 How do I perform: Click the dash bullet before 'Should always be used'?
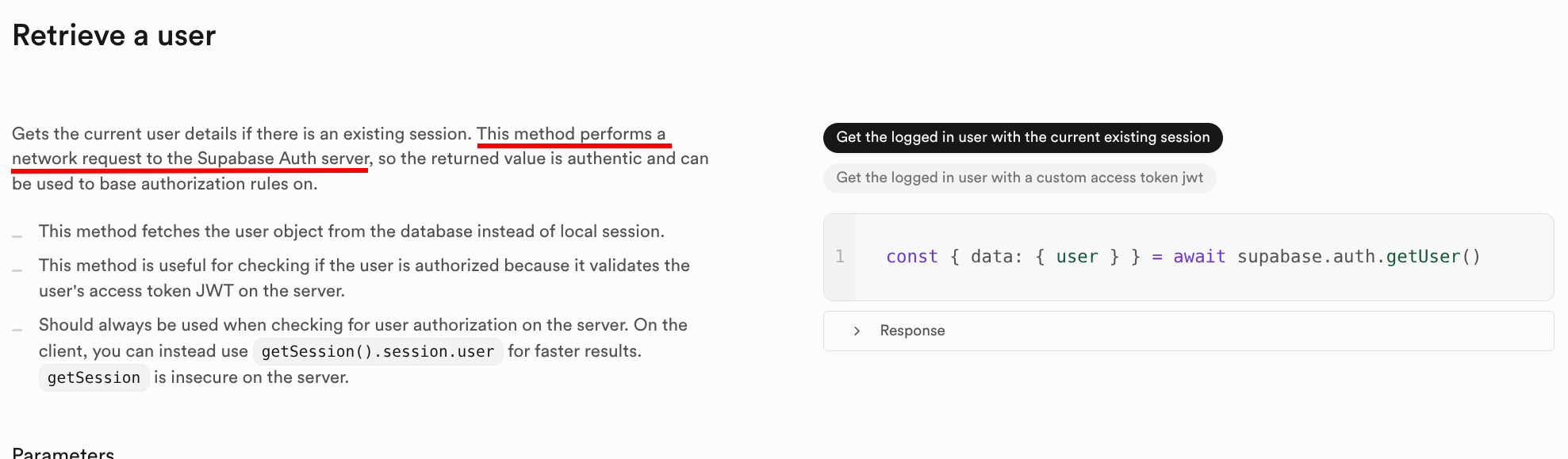pyautogui.click(x=17, y=330)
